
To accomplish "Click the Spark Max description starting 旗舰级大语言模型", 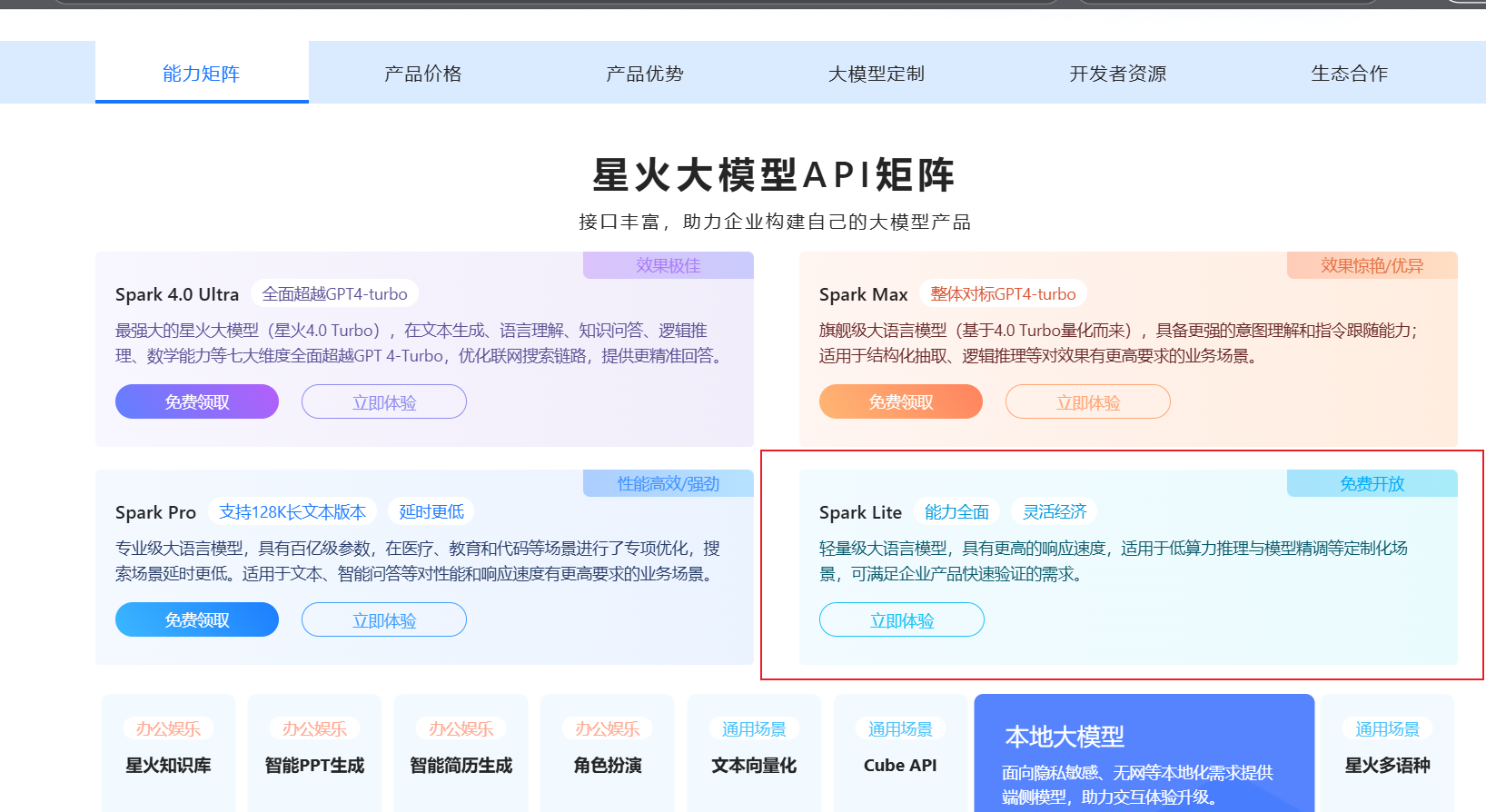I will pos(1119,342).
